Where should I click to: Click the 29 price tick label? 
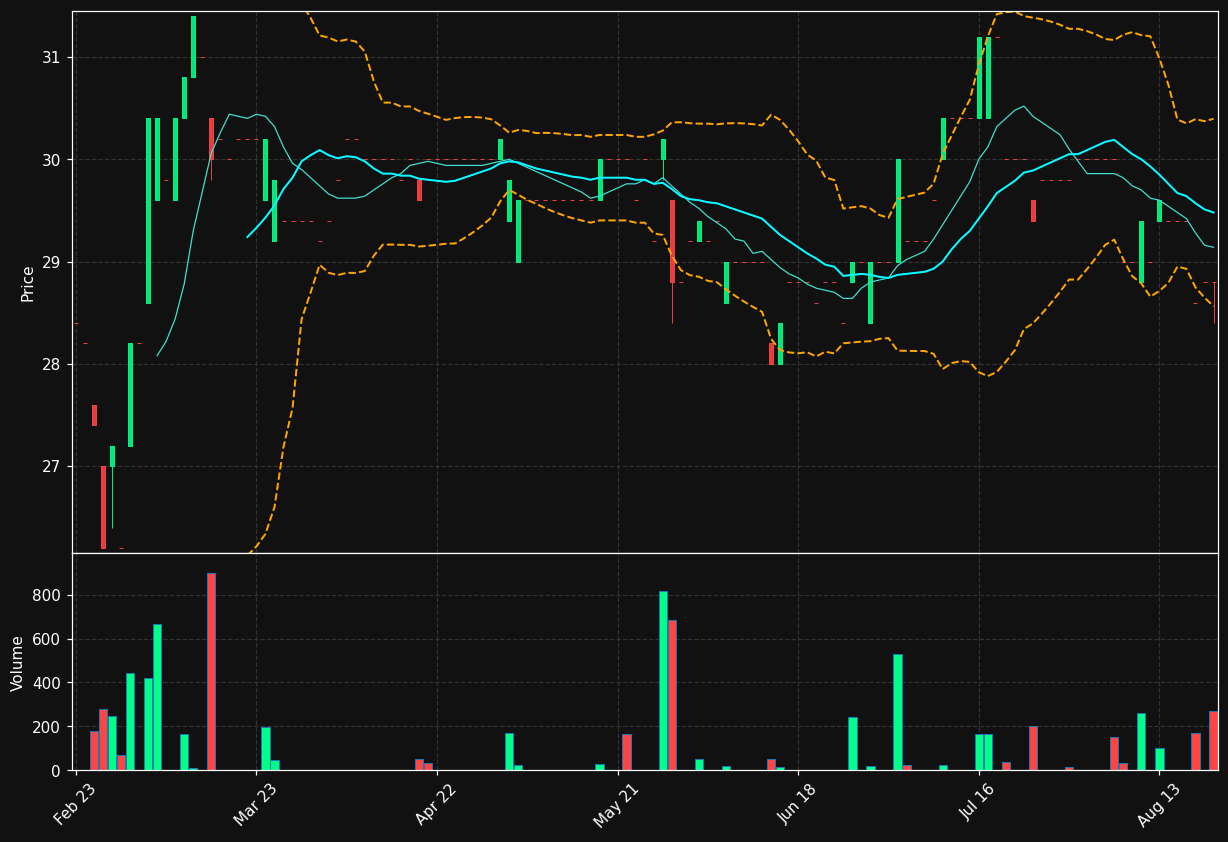pyautogui.click(x=51, y=262)
